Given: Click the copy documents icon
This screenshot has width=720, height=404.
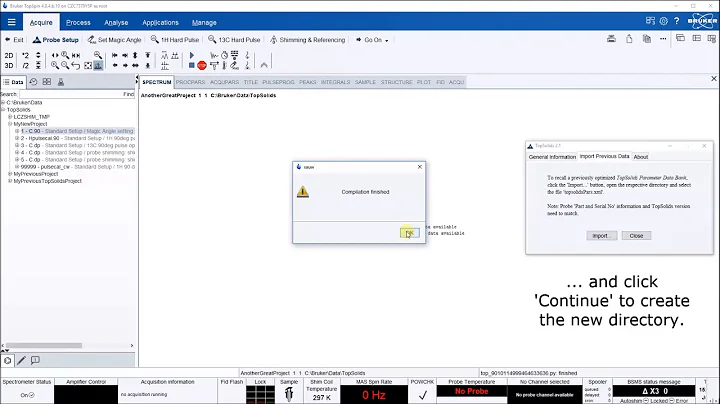Looking at the screenshot, I should [647, 39].
